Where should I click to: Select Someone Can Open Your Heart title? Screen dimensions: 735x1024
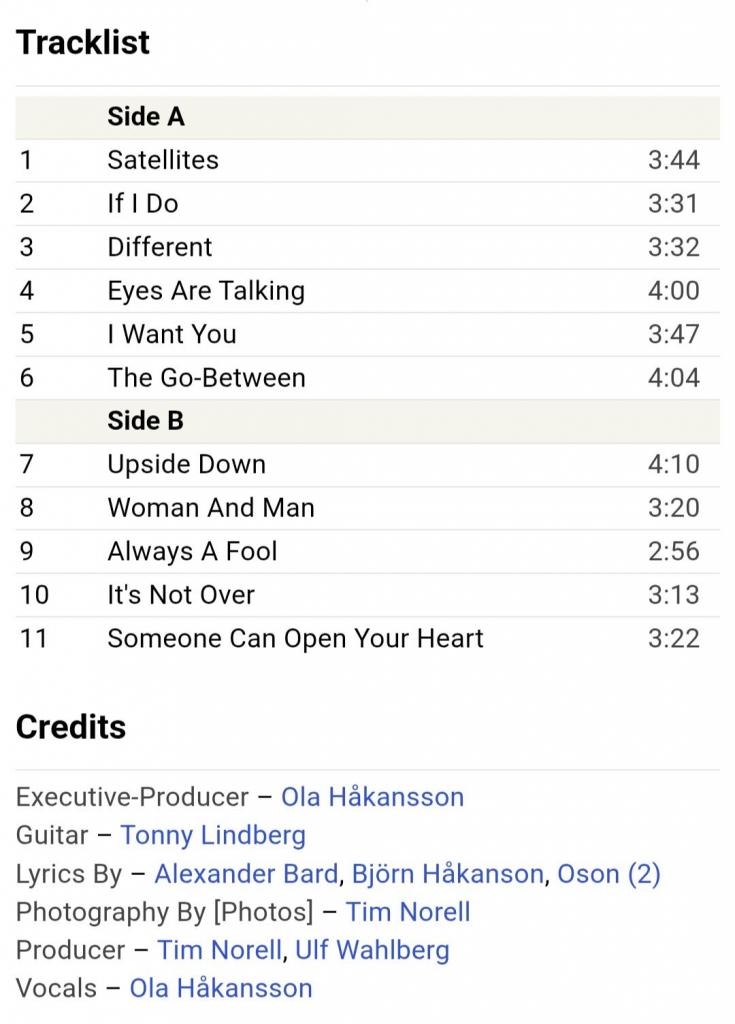[295, 639]
